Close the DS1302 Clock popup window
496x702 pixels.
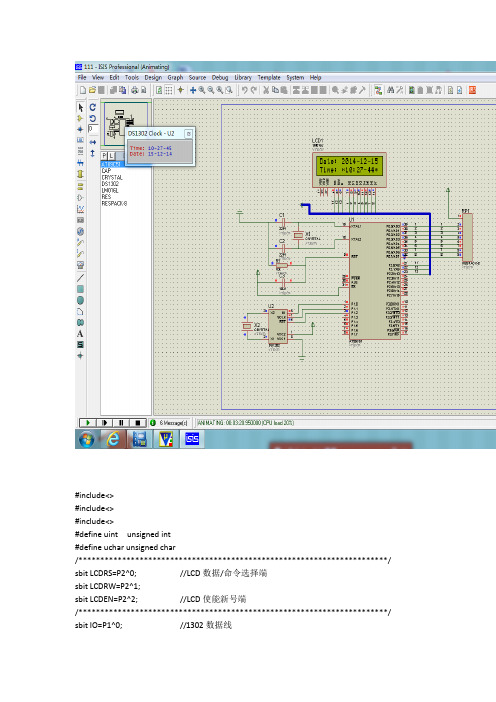pos(189,133)
